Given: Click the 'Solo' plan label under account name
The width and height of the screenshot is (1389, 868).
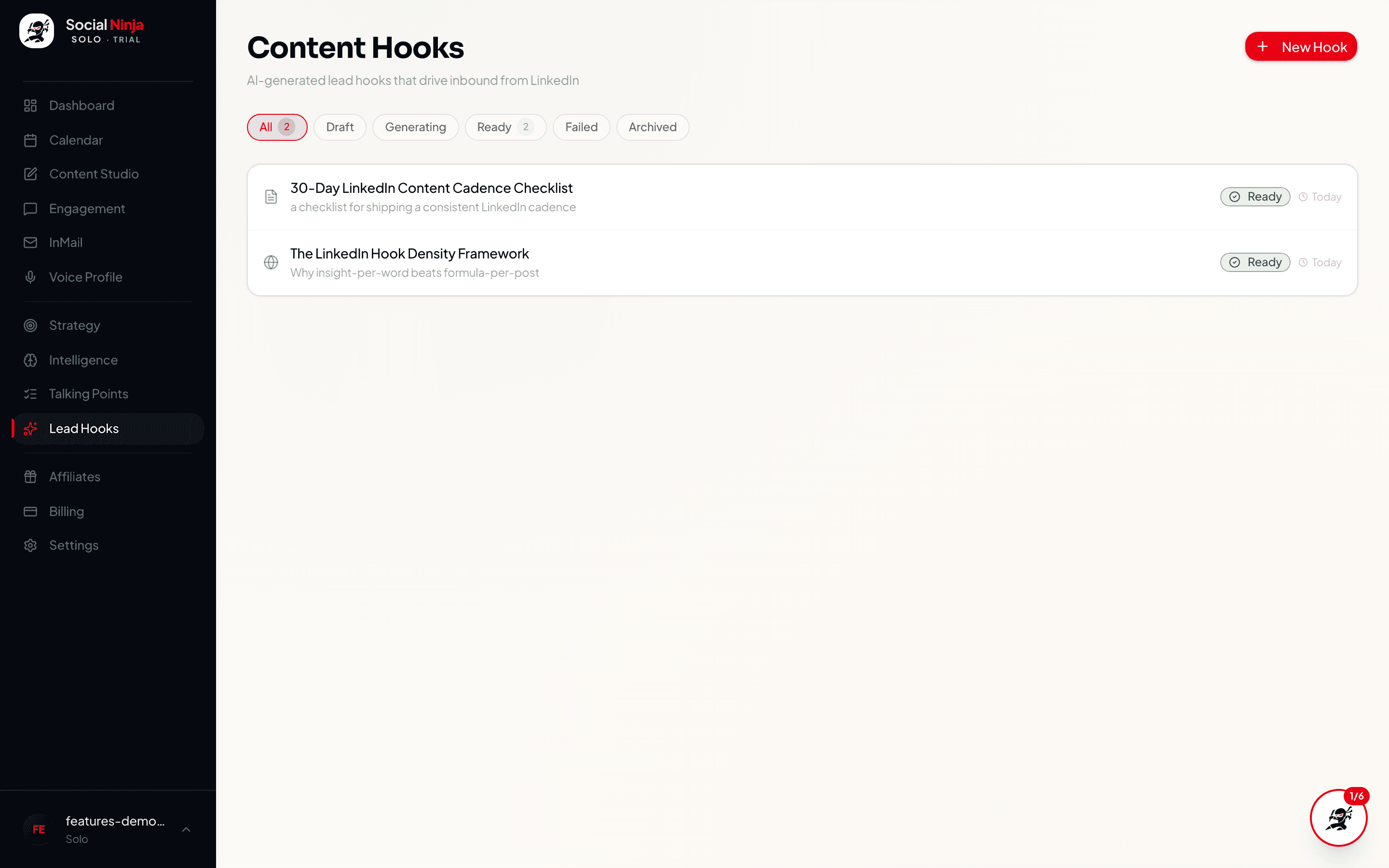Looking at the screenshot, I should (x=76, y=839).
